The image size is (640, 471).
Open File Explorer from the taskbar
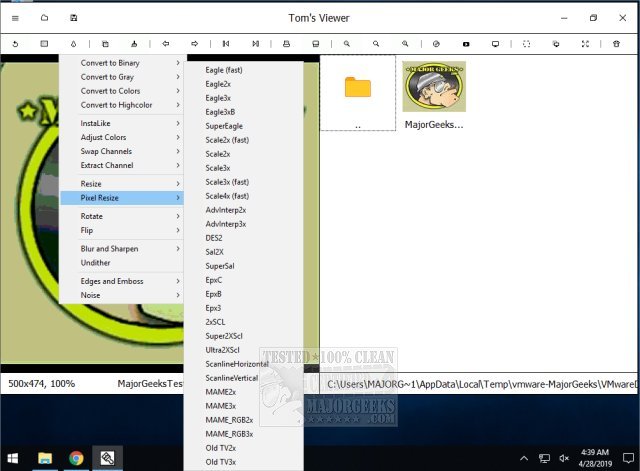pos(45,458)
